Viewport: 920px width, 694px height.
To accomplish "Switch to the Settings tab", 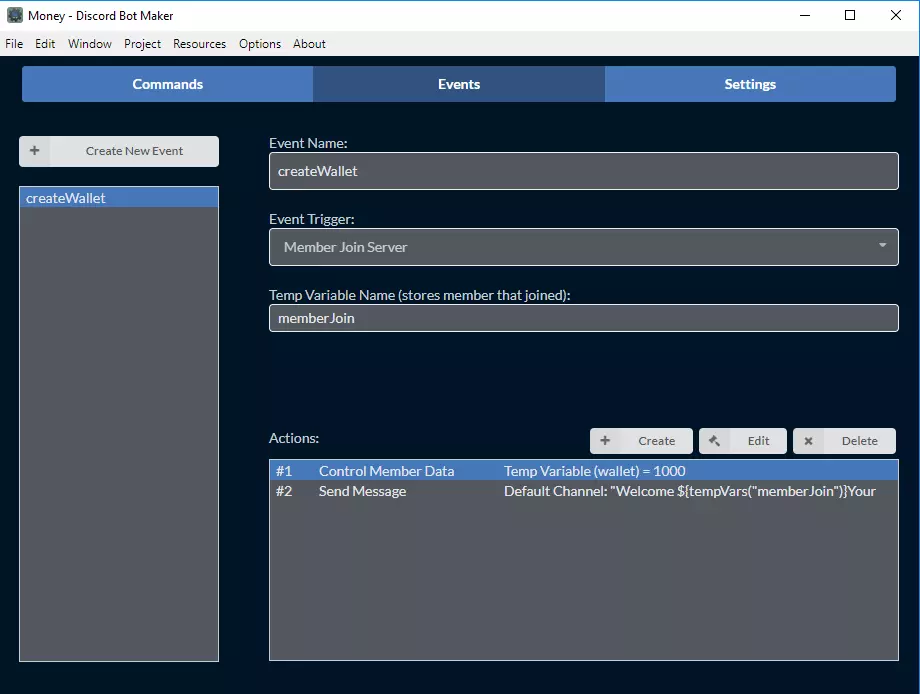I will pos(750,84).
